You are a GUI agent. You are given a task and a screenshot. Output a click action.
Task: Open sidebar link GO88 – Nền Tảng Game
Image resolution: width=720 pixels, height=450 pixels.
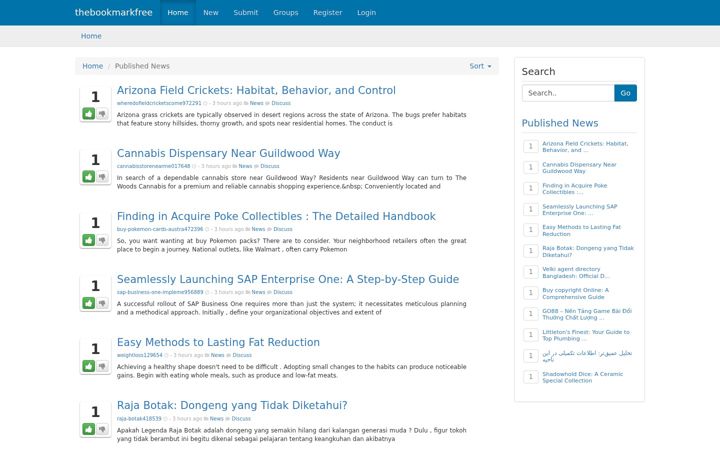pyautogui.click(x=587, y=314)
